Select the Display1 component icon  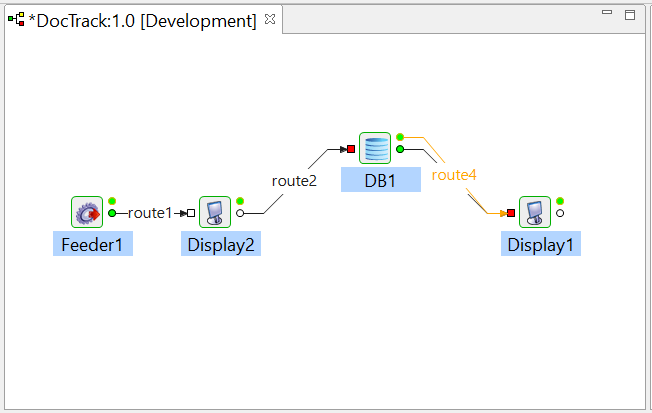pyautogui.click(x=535, y=212)
